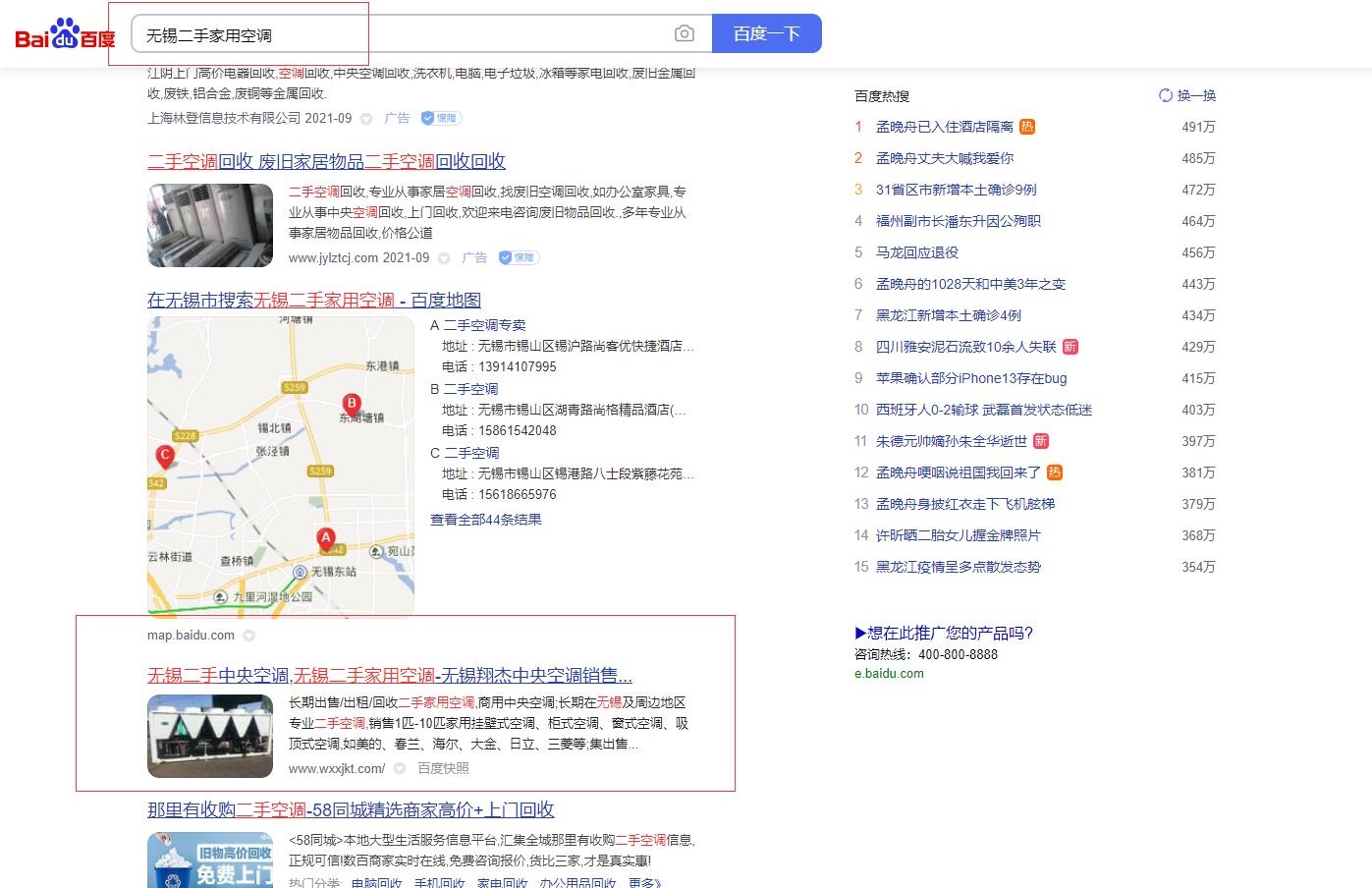Open hot search 31省区市新增本土确诊9例
The width and height of the screenshot is (1372, 888).
pos(956,190)
